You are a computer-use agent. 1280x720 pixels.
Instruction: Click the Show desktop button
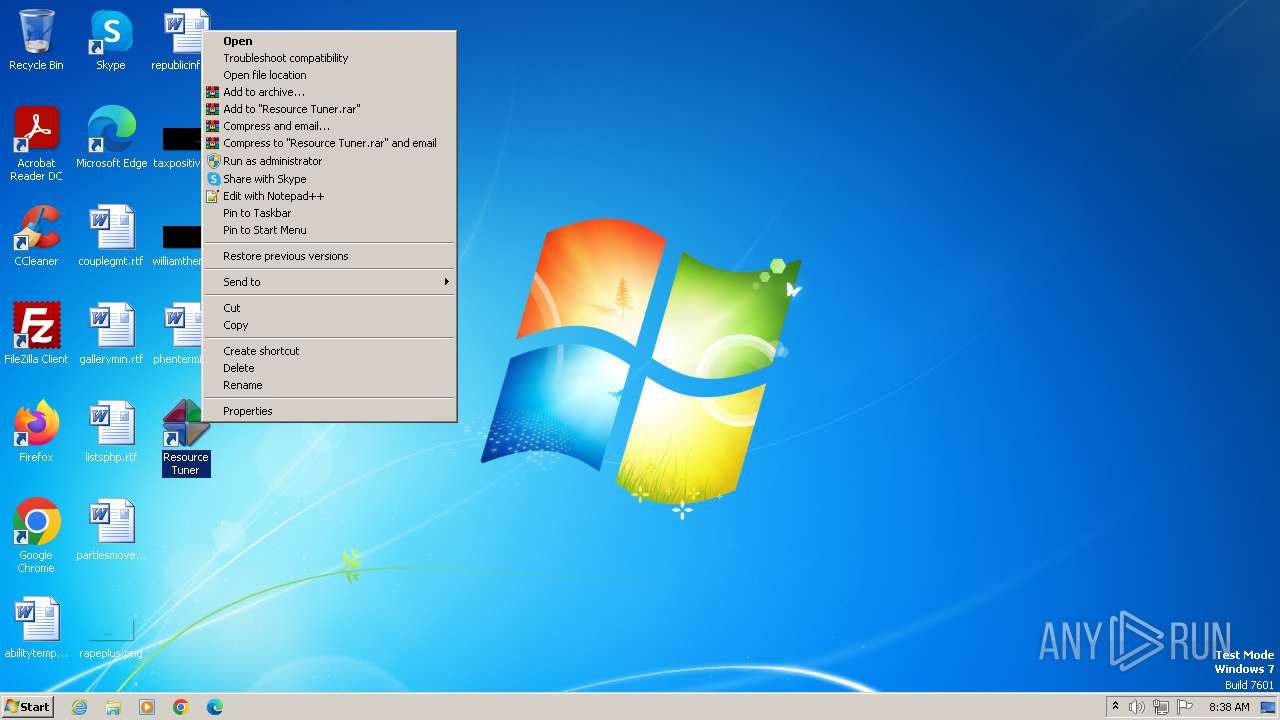1268,707
